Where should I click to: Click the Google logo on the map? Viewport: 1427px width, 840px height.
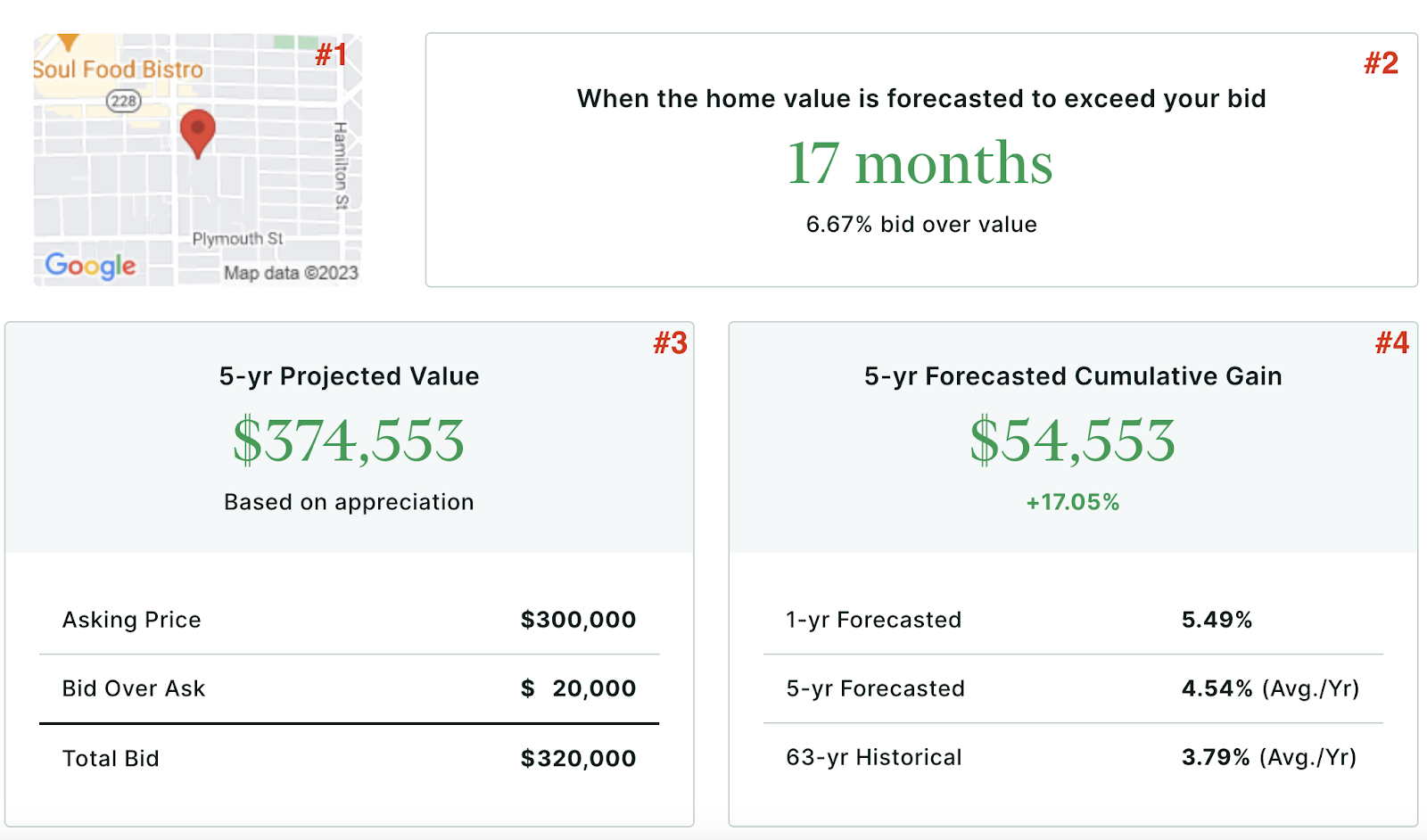tap(90, 265)
